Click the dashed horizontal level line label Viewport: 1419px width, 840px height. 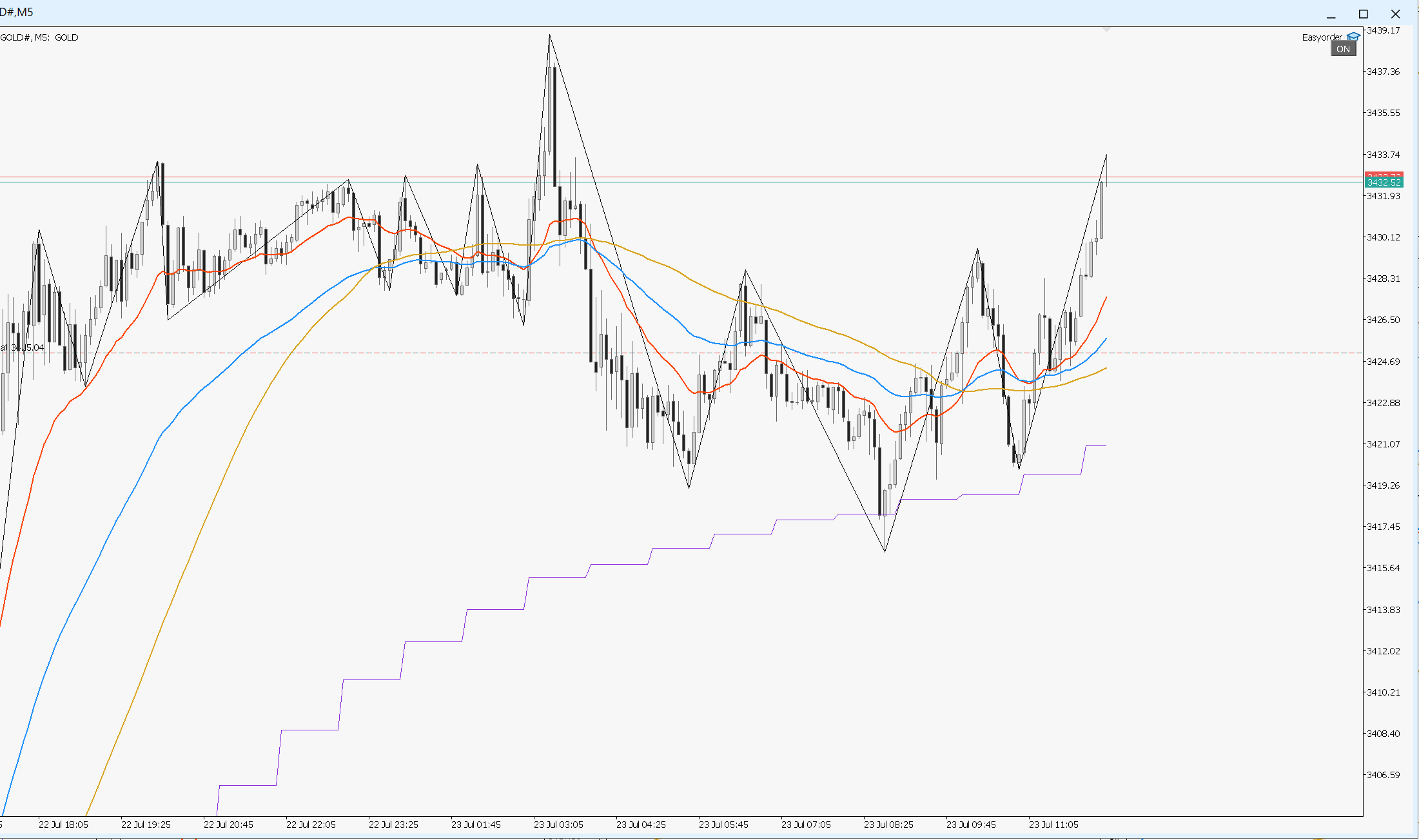coord(23,348)
